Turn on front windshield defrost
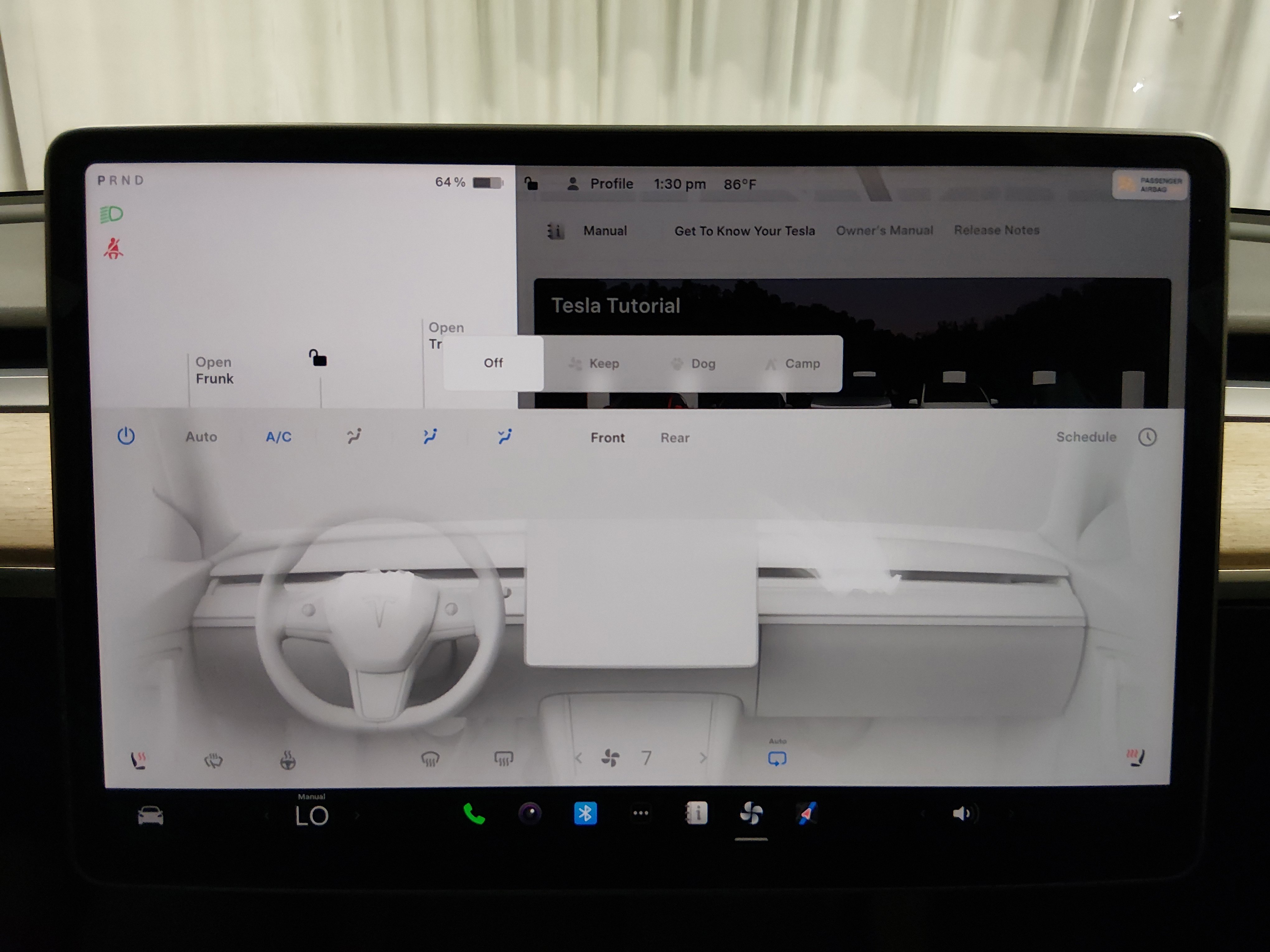The height and width of the screenshot is (952, 1270). click(430, 759)
